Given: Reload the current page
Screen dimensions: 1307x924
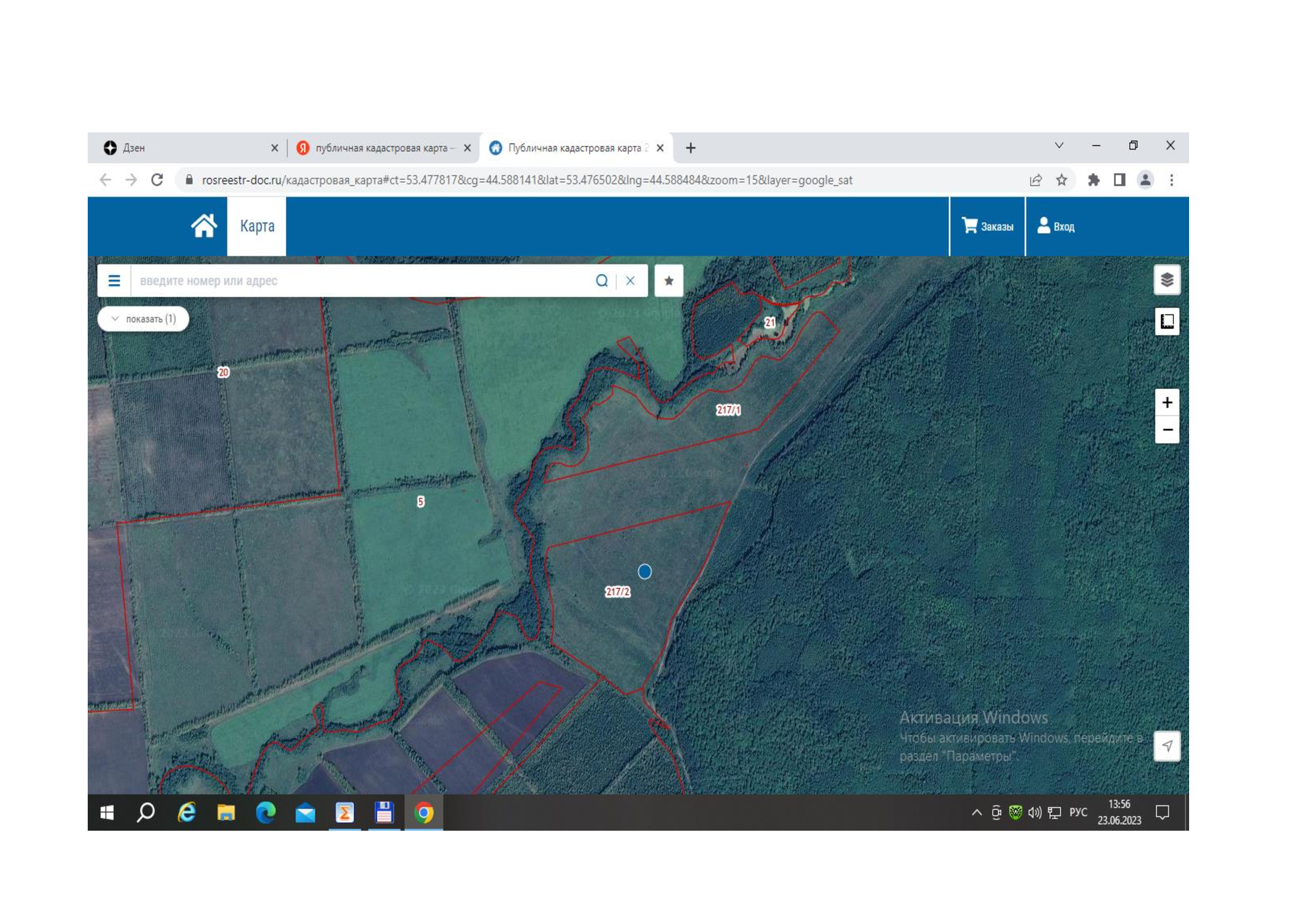Looking at the screenshot, I should tap(157, 180).
